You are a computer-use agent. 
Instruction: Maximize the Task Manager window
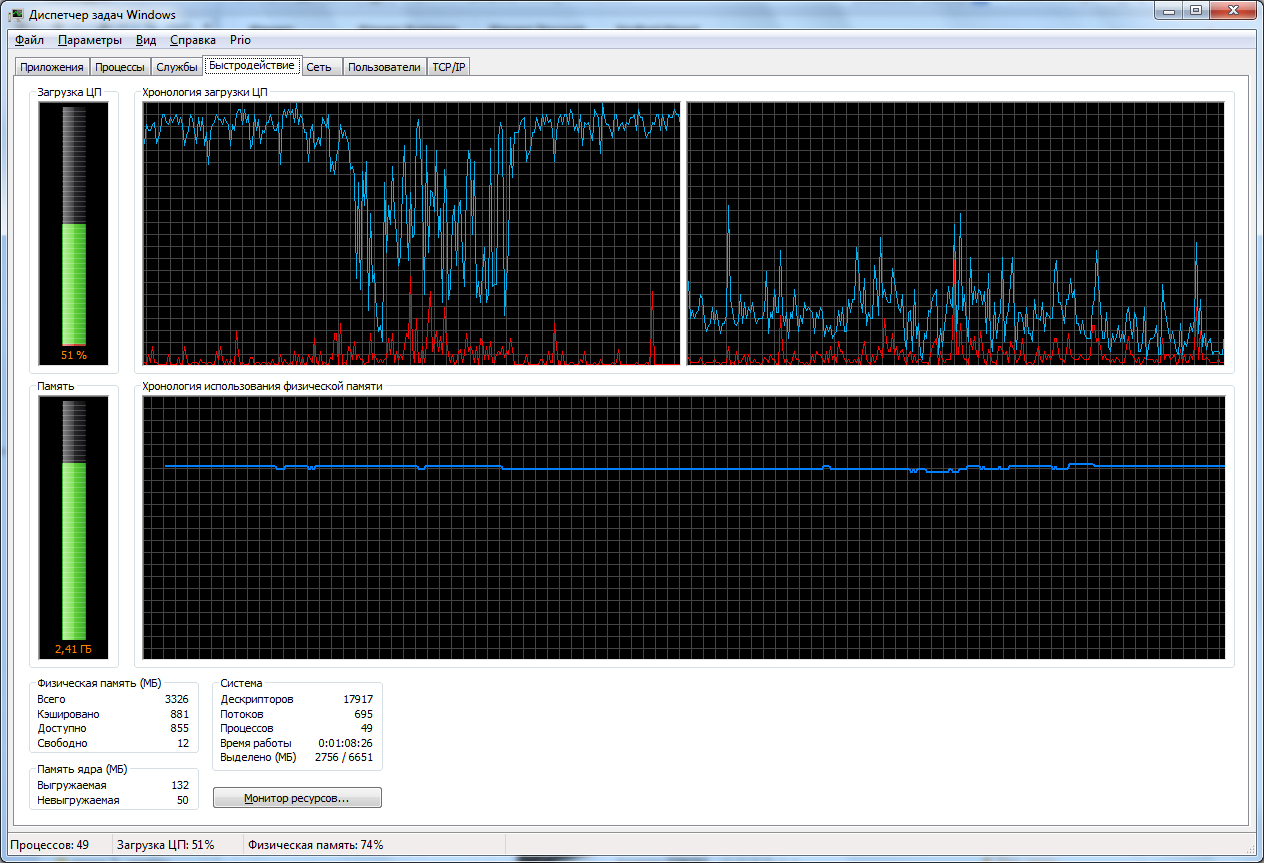coord(1195,11)
